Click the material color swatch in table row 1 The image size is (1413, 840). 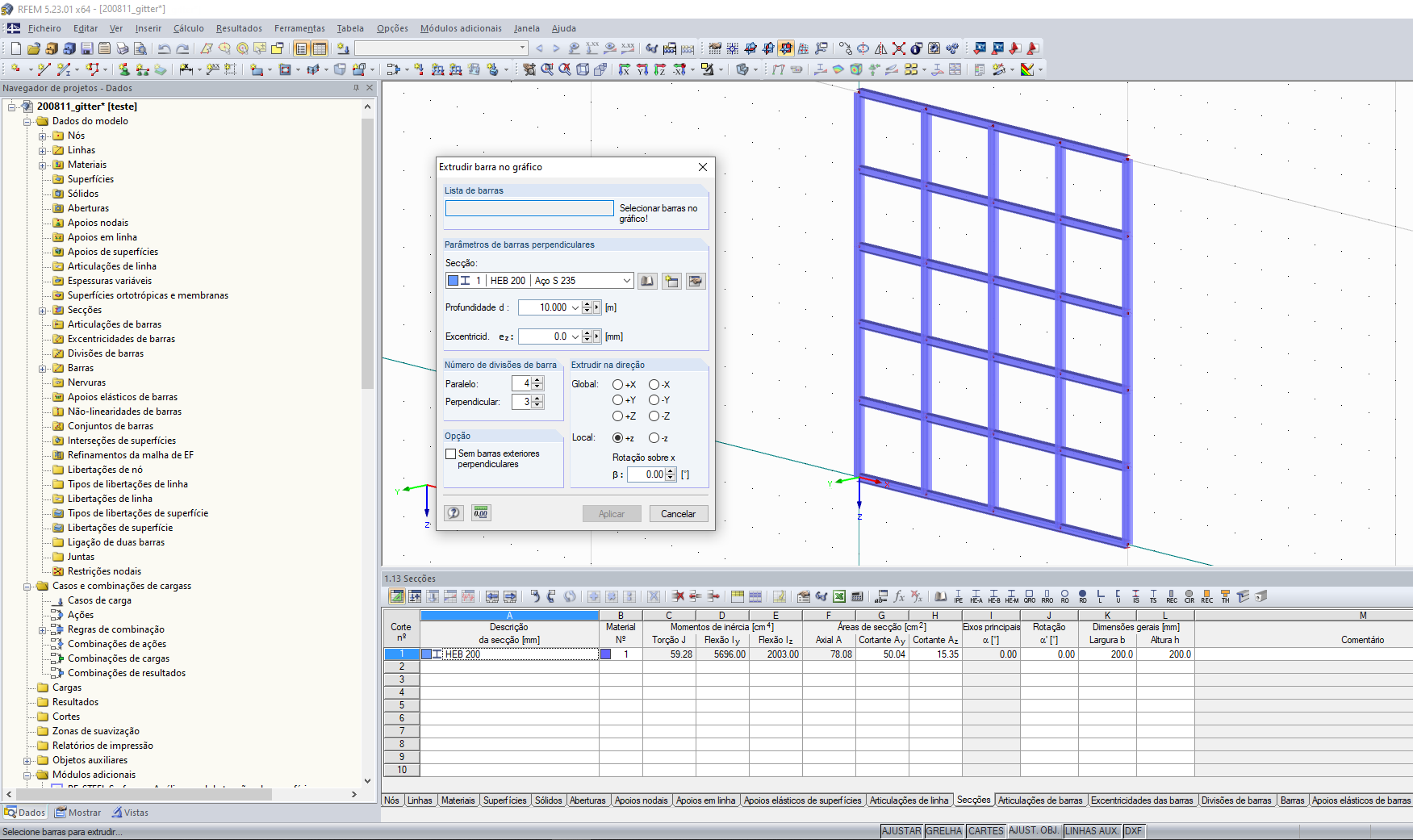606,654
